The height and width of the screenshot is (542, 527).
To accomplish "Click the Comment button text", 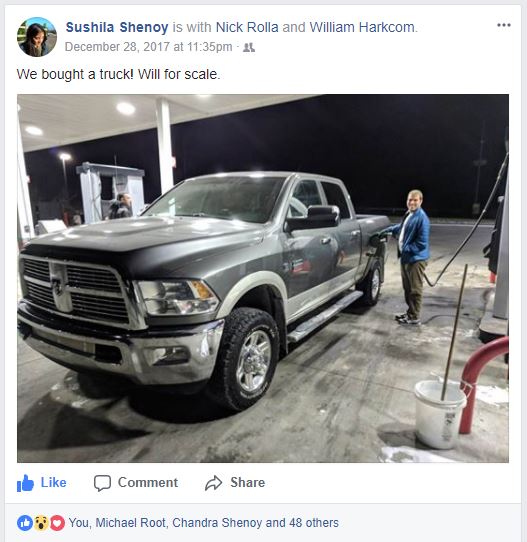I will (148, 483).
